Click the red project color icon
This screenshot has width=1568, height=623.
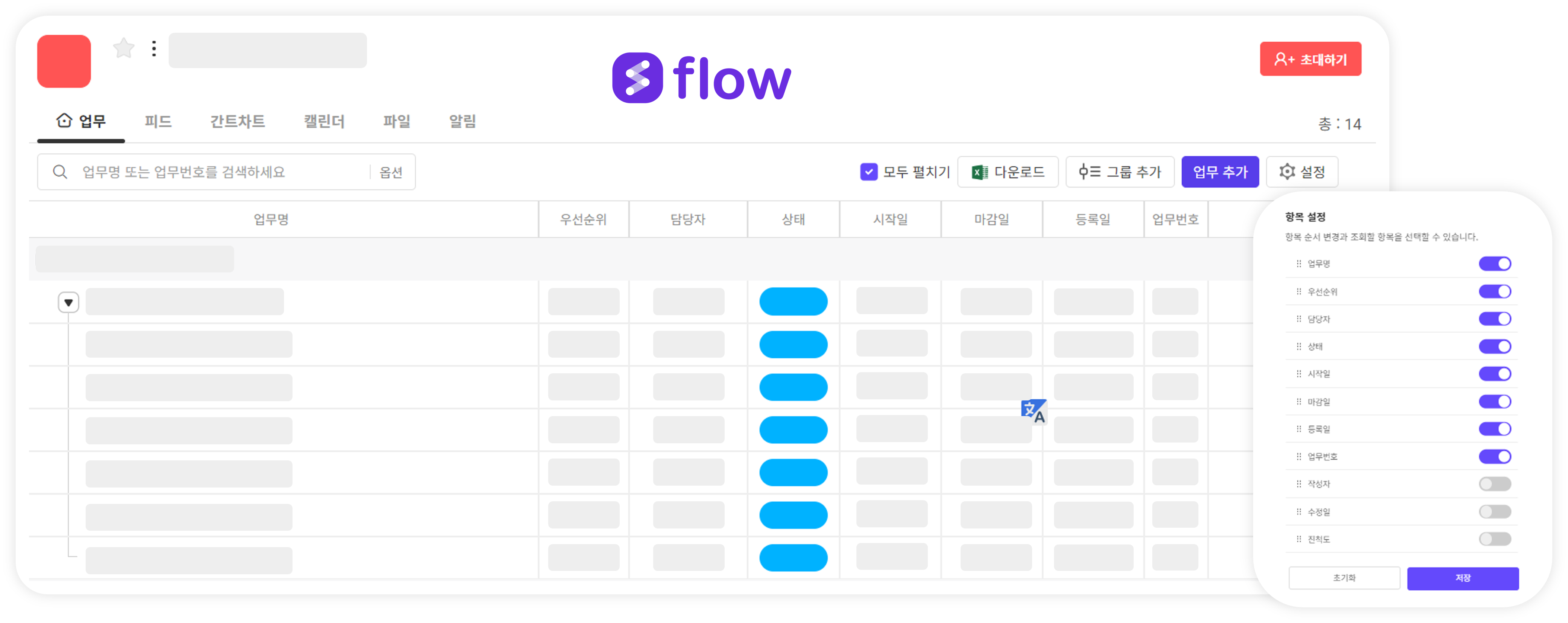64,61
